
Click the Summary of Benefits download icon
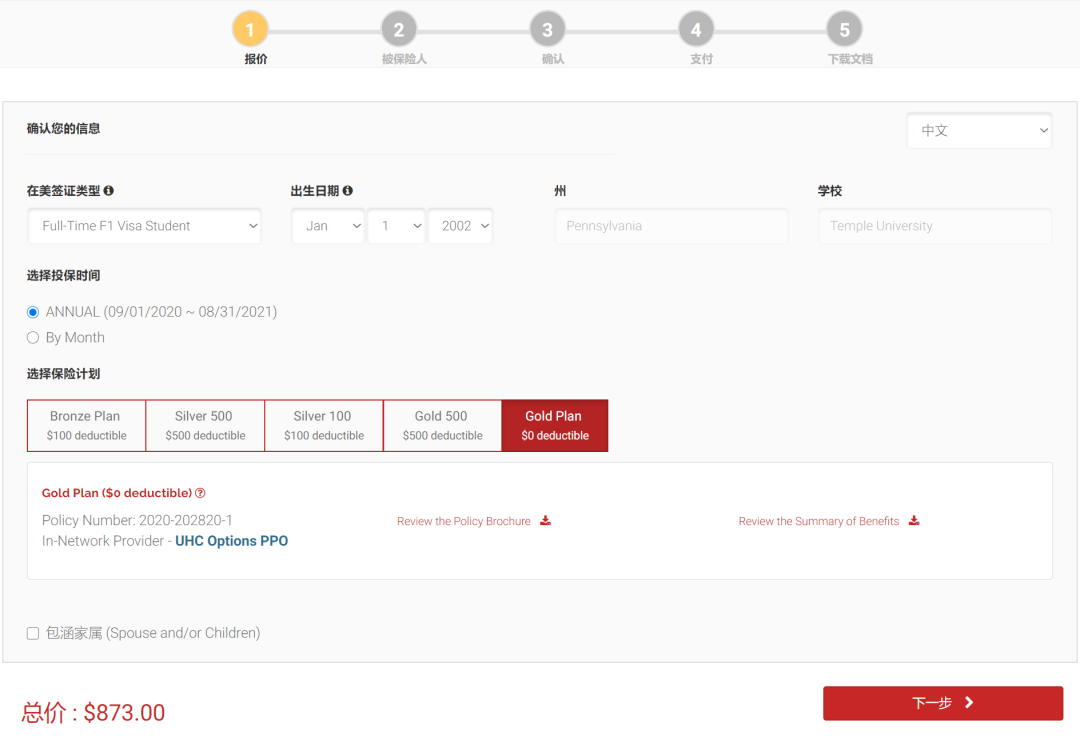point(914,521)
